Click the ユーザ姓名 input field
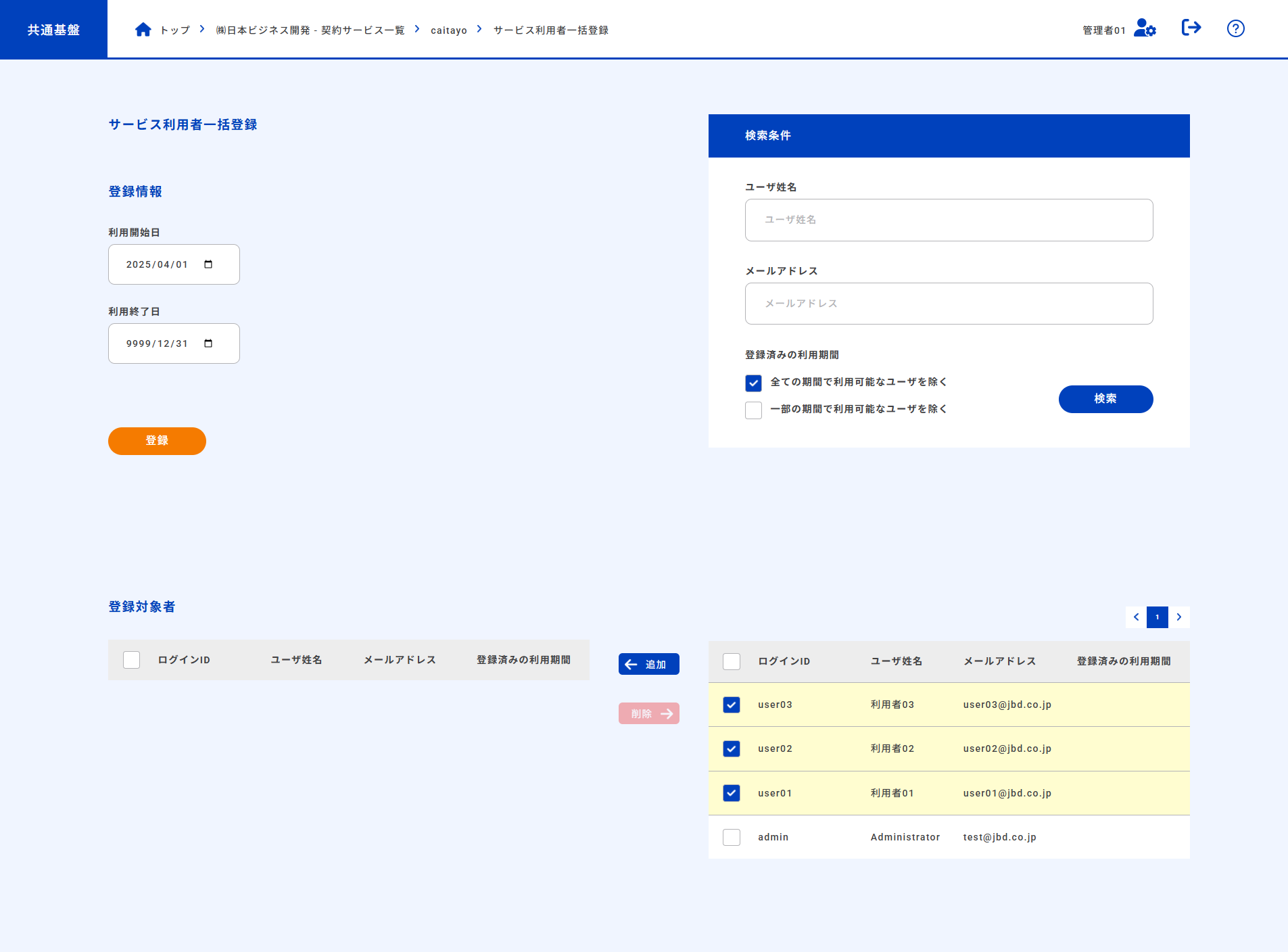 tap(948, 220)
